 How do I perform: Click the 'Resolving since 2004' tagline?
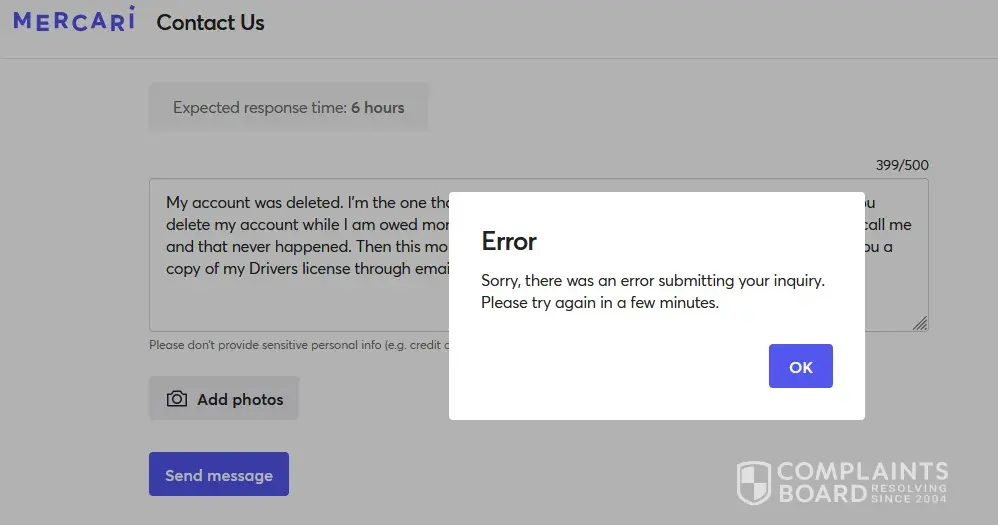[910, 491]
